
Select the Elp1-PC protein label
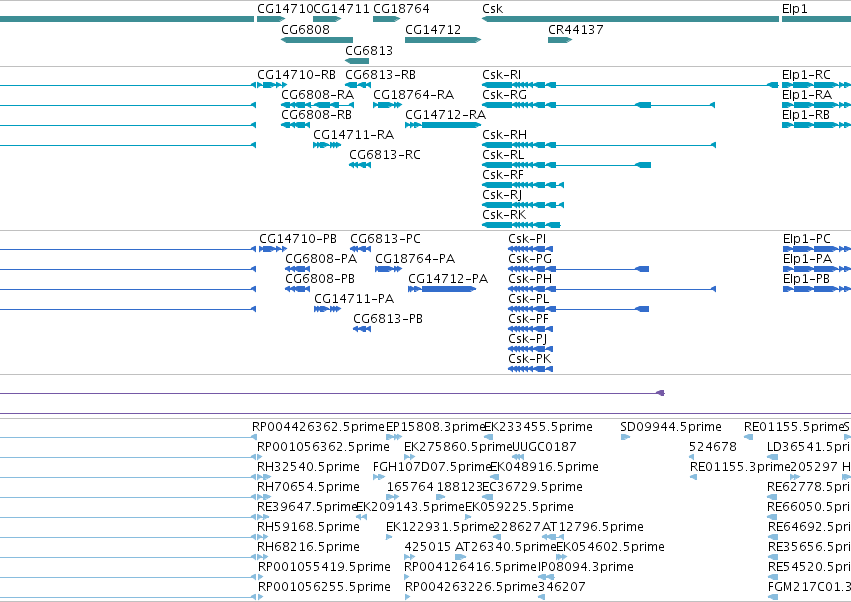point(806,239)
